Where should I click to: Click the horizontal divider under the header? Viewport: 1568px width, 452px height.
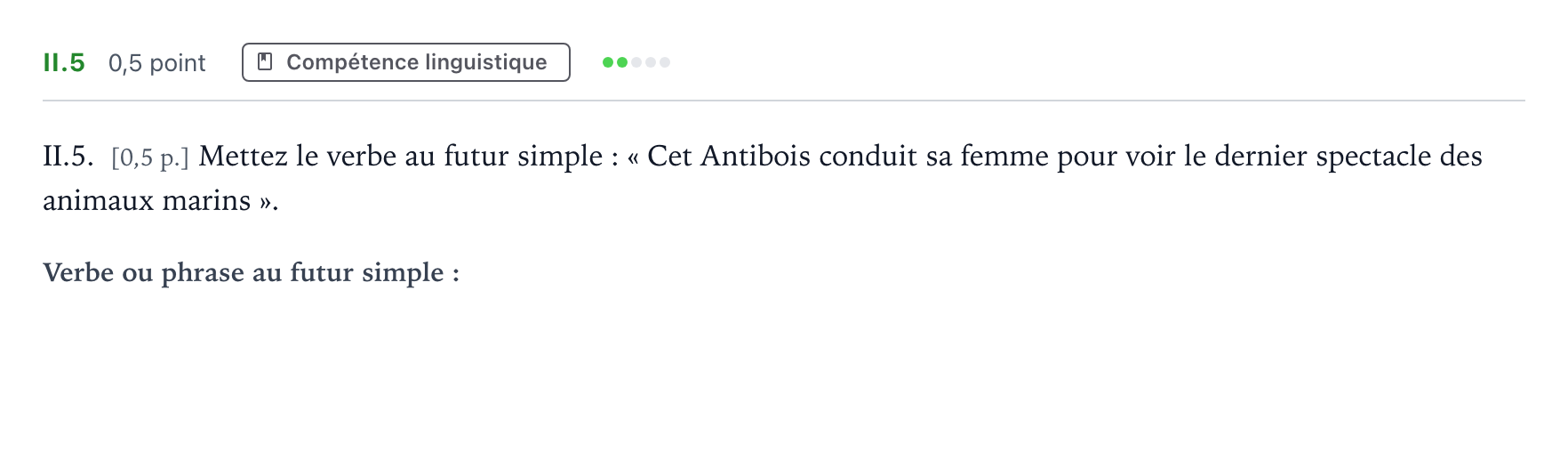pyautogui.click(x=784, y=101)
